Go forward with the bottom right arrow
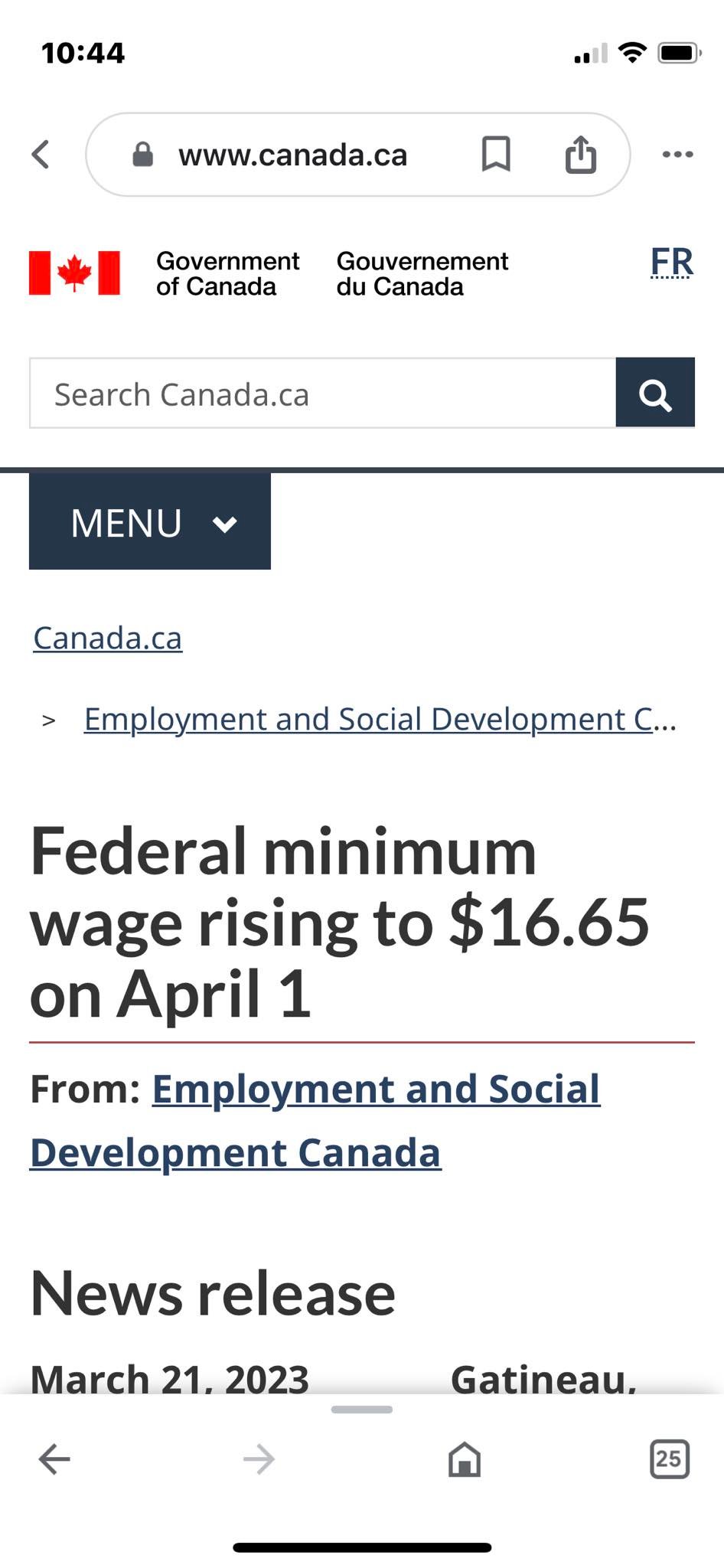This screenshot has height=1568, width=724. [259, 1459]
